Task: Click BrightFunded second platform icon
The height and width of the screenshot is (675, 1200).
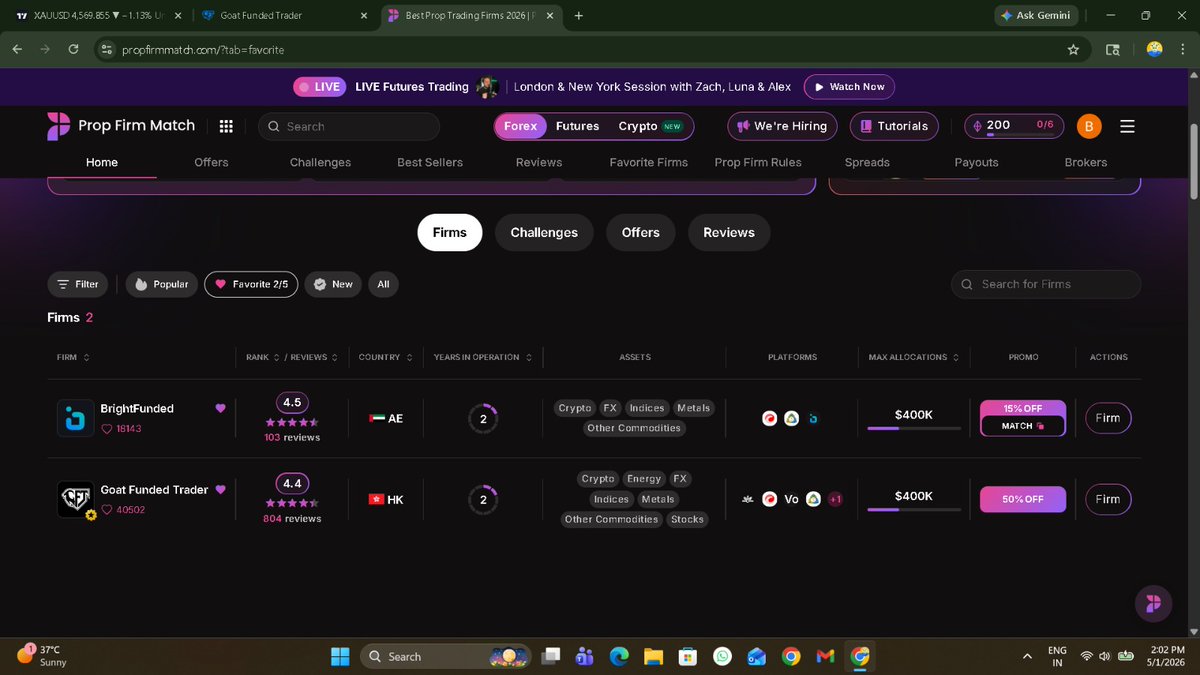Action: coord(790,418)
